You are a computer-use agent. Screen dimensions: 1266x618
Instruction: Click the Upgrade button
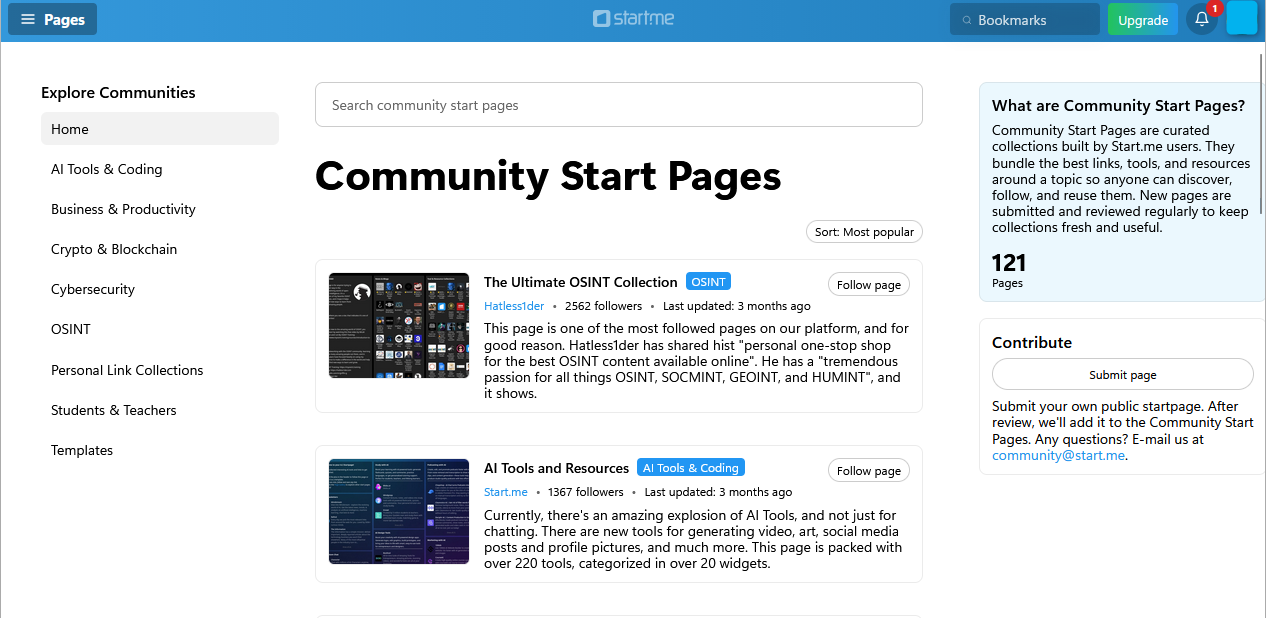coord(1143,19)
